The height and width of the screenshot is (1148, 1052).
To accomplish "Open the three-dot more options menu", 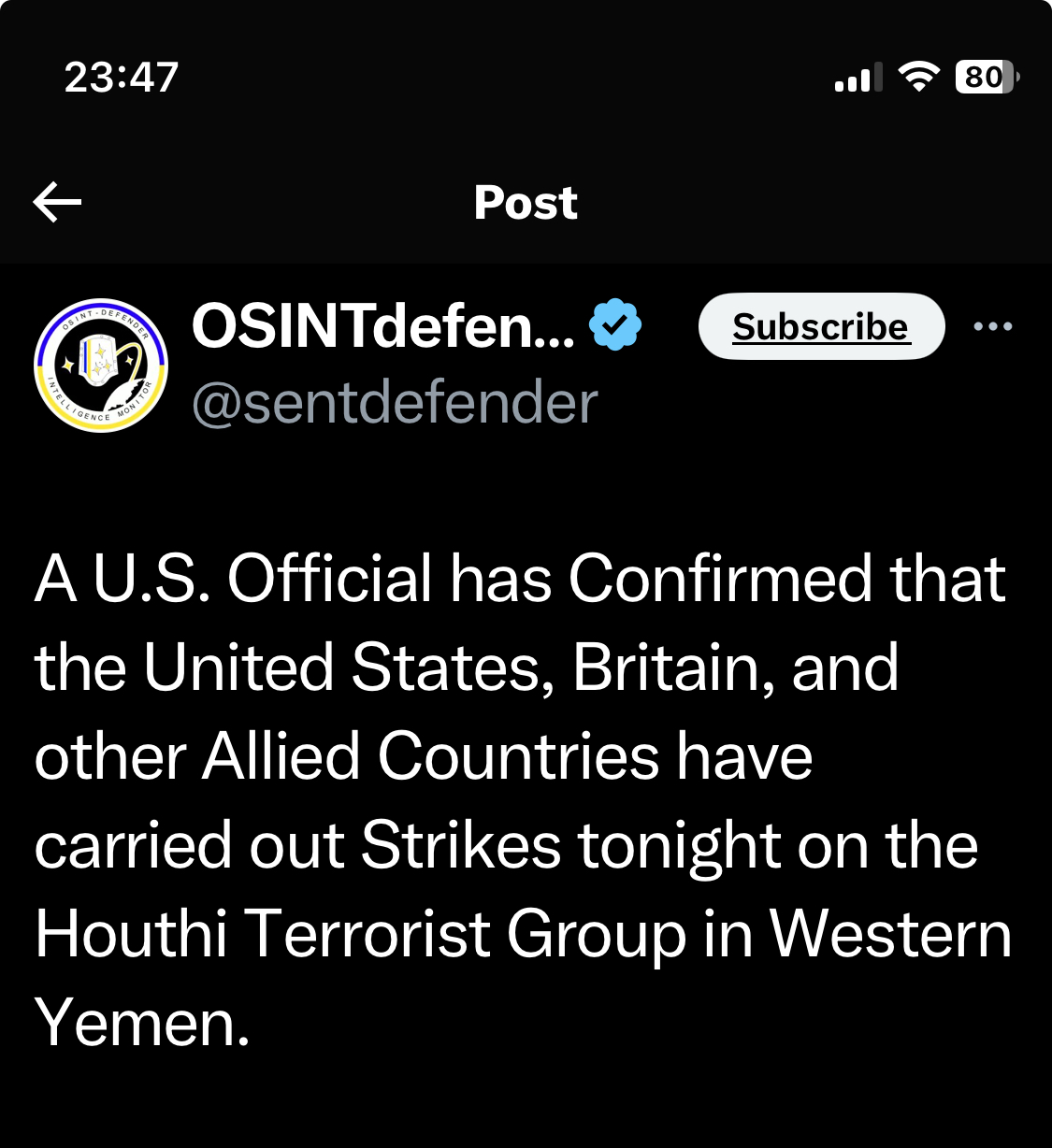I will pos(992,326).
